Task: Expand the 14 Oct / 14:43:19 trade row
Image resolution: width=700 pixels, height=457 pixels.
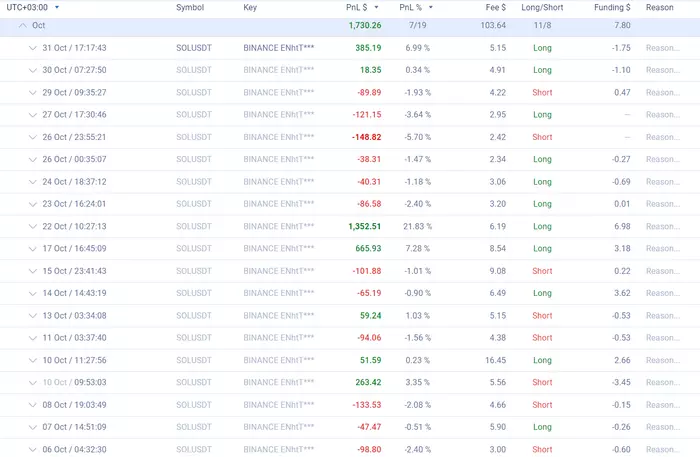Action: 33,293
